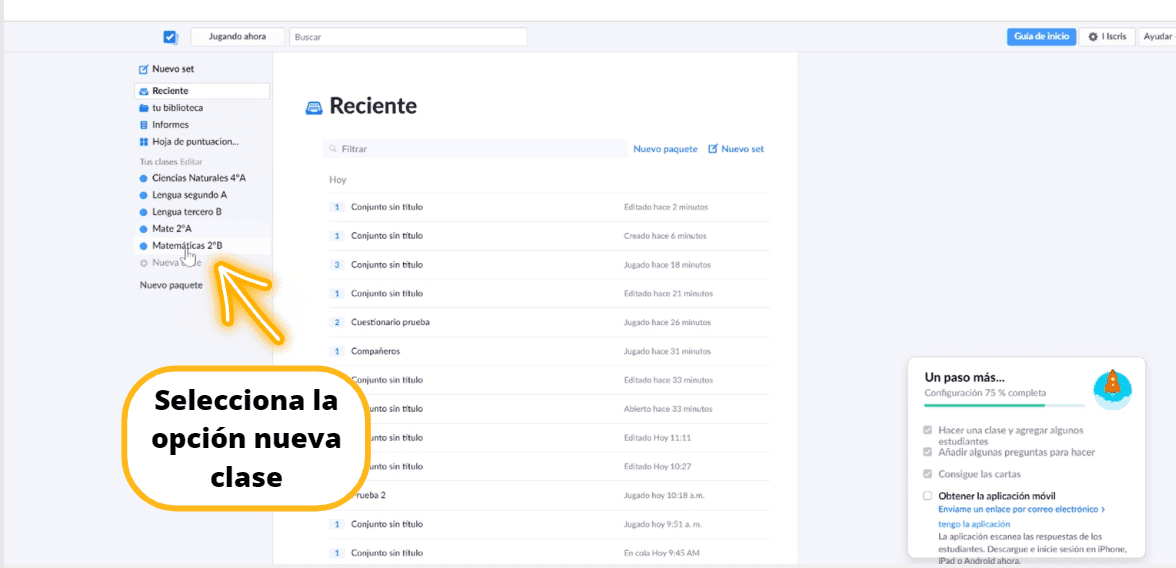1176x568 pixels.
Task: Click the Plickers checkmark logo icon
Action: pos(170,37)
